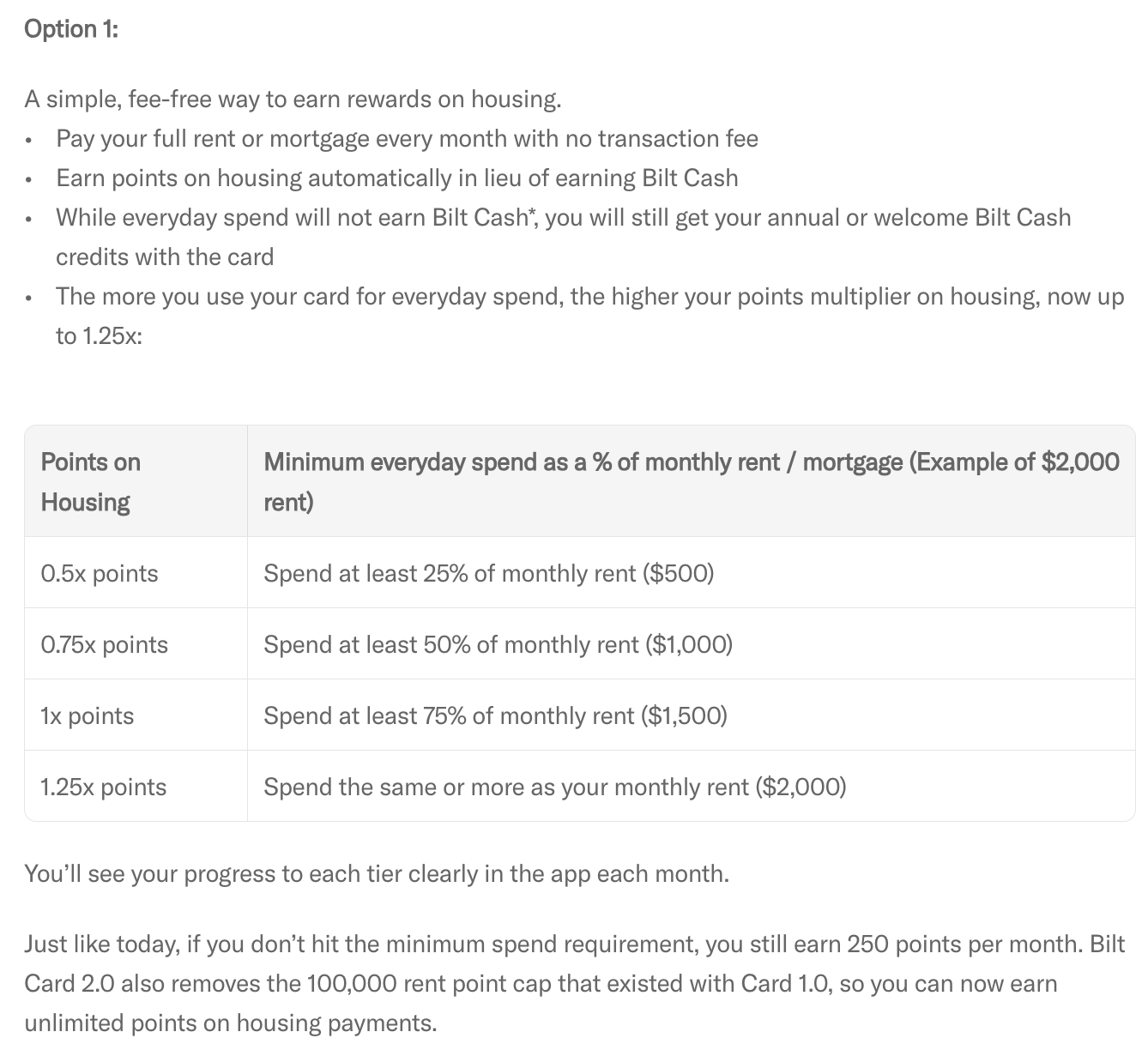Click the "unlimited points on housing payments" line
This screenshot has height=1050, width=1148.
[x=231, y=1023]
